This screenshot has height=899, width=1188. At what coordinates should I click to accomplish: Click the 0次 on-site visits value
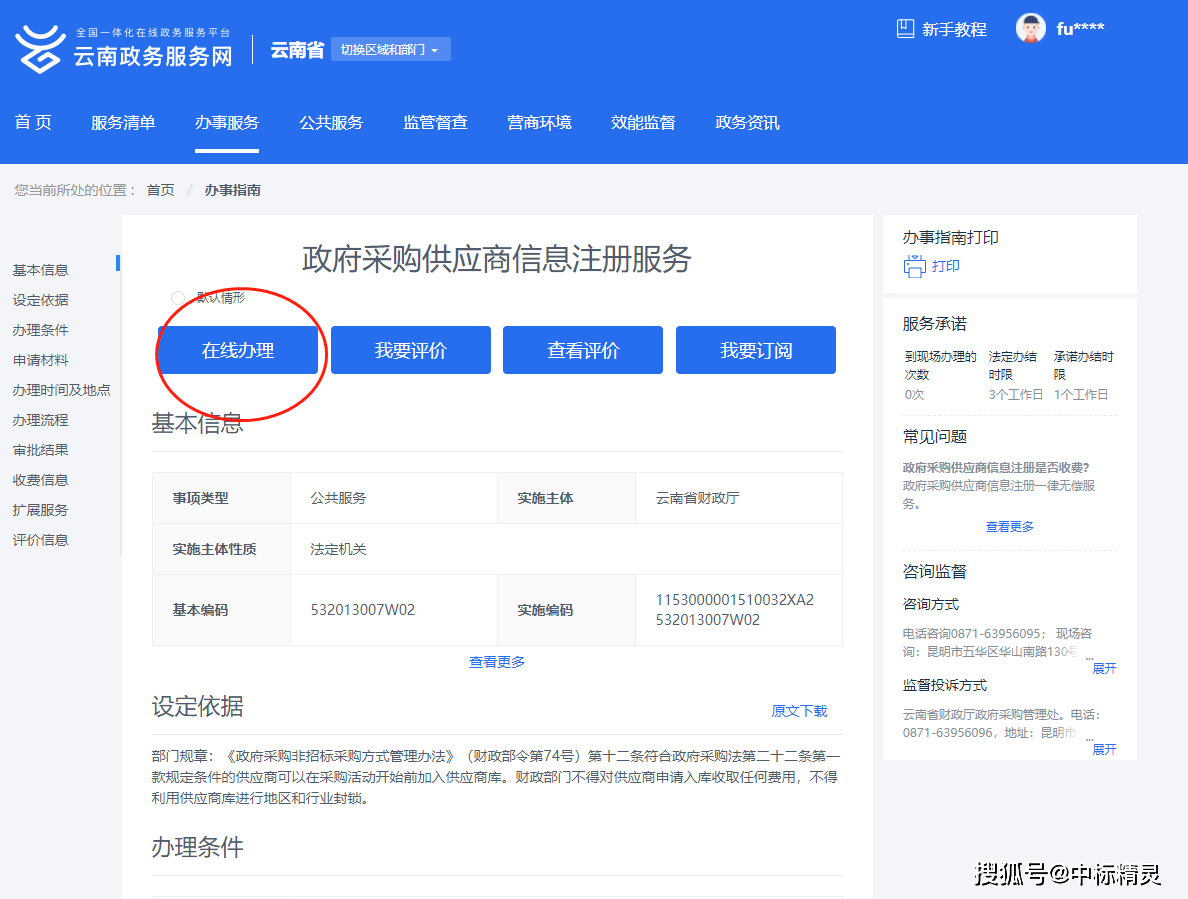[914, 395]
